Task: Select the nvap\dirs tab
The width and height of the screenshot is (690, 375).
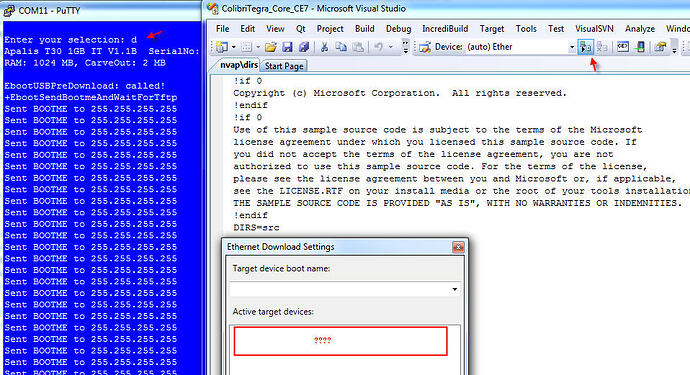Action: [239, 65]
